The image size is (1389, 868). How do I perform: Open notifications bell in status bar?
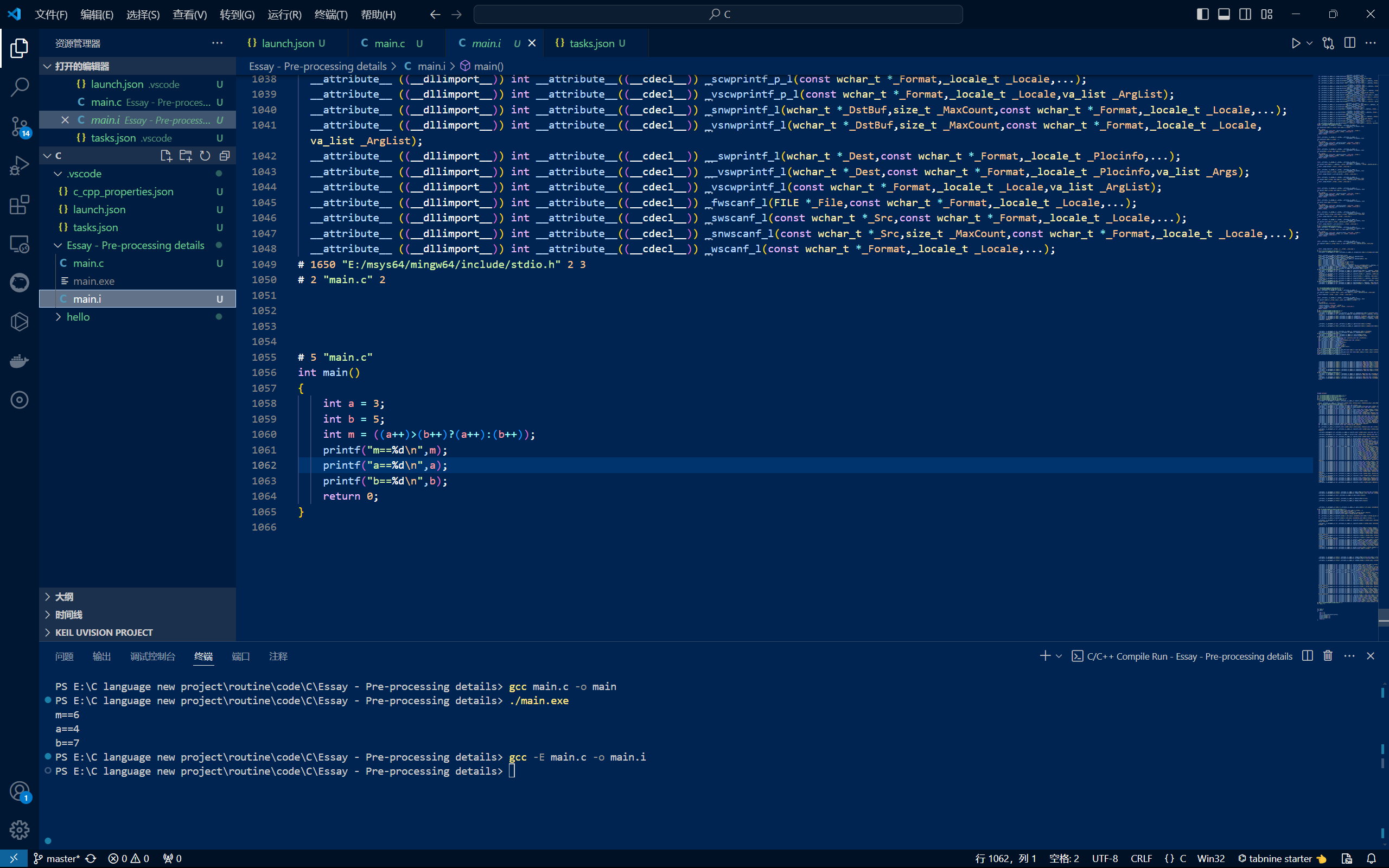[x=1371, y=858]
